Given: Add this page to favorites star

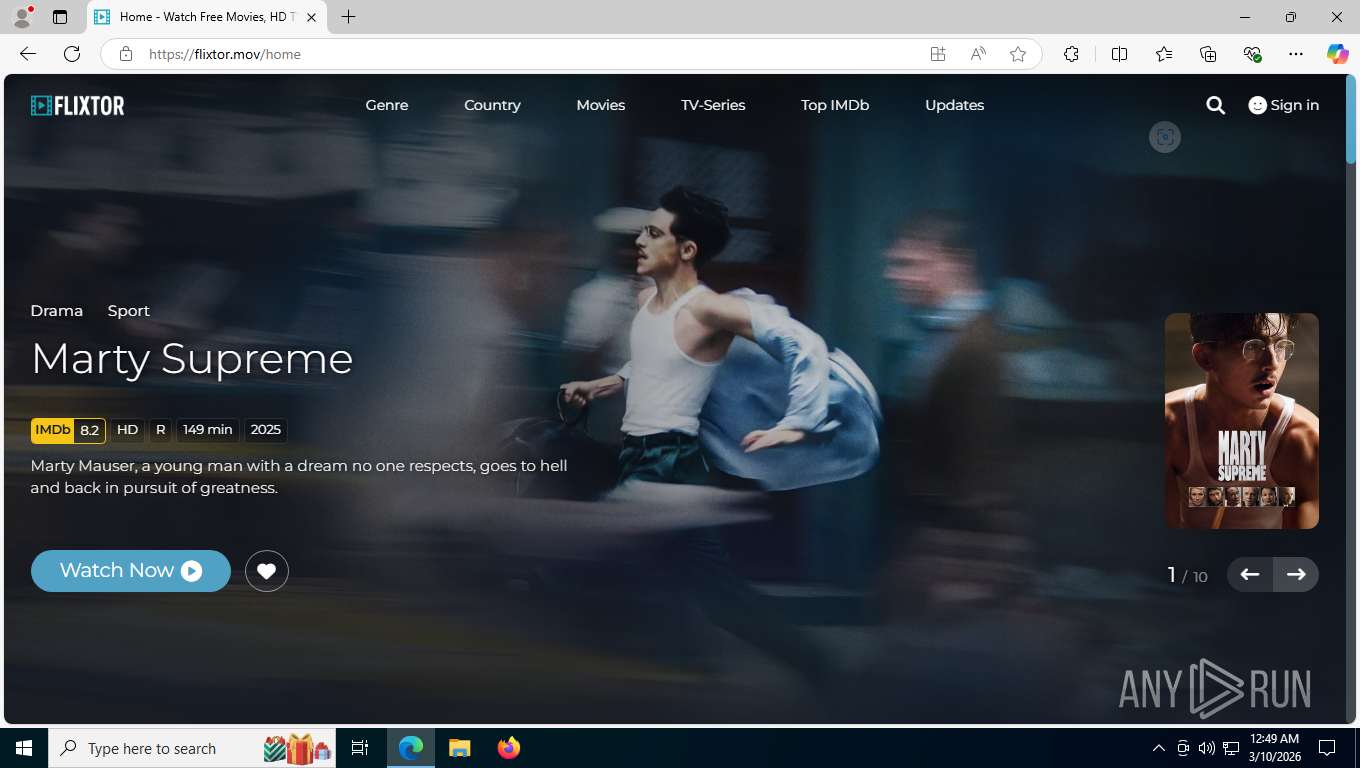Looking at the screenshot, I should pyautogui.click(x=1018, y=54).
